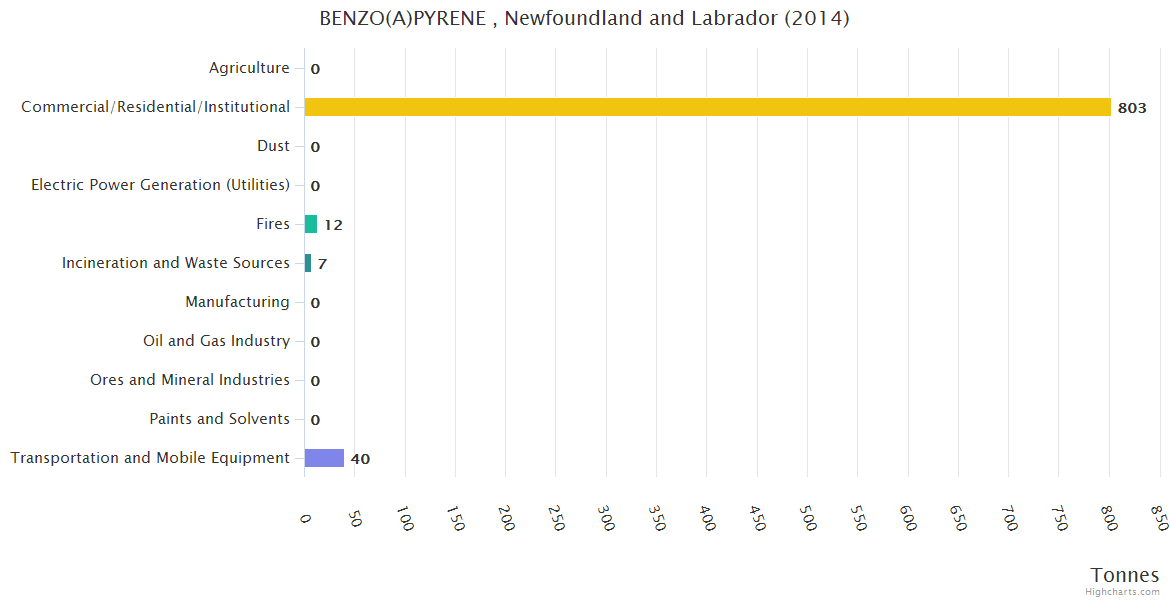Click the Oil and Gas Industry label
The height and width of the screenshot is (600, 1170).
pos(216,341)
